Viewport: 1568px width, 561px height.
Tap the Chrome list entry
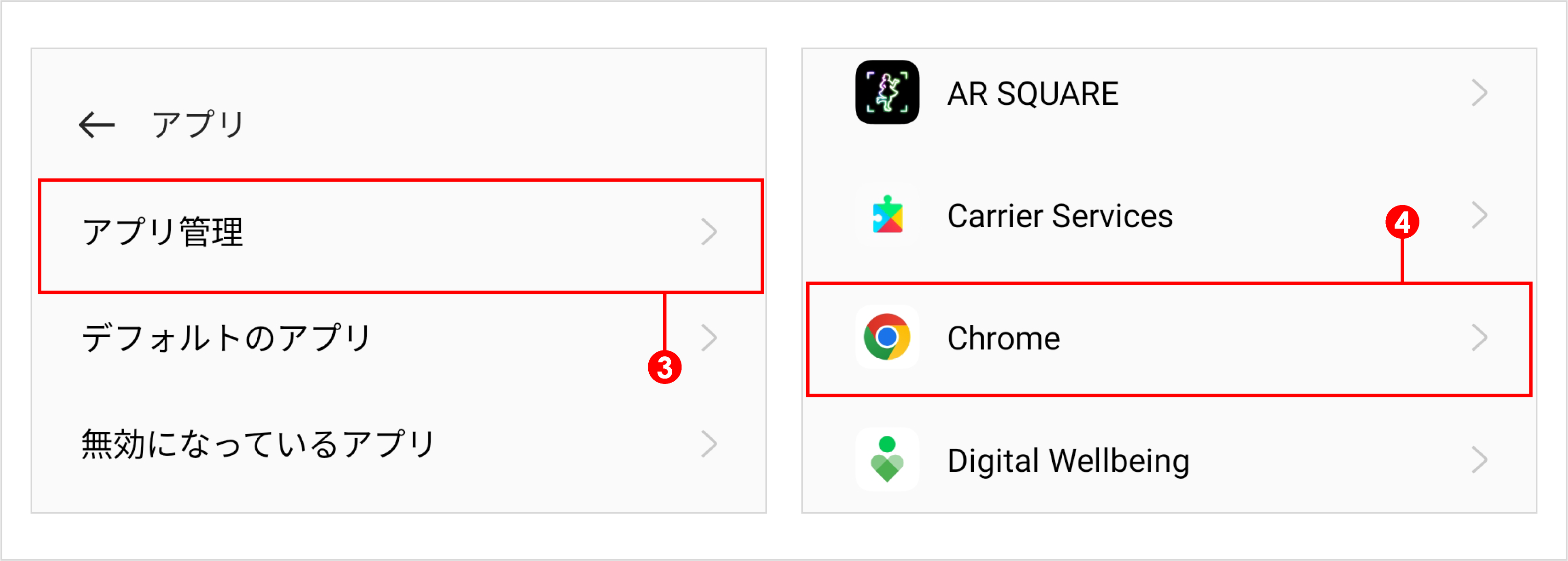pos(1004,338)
